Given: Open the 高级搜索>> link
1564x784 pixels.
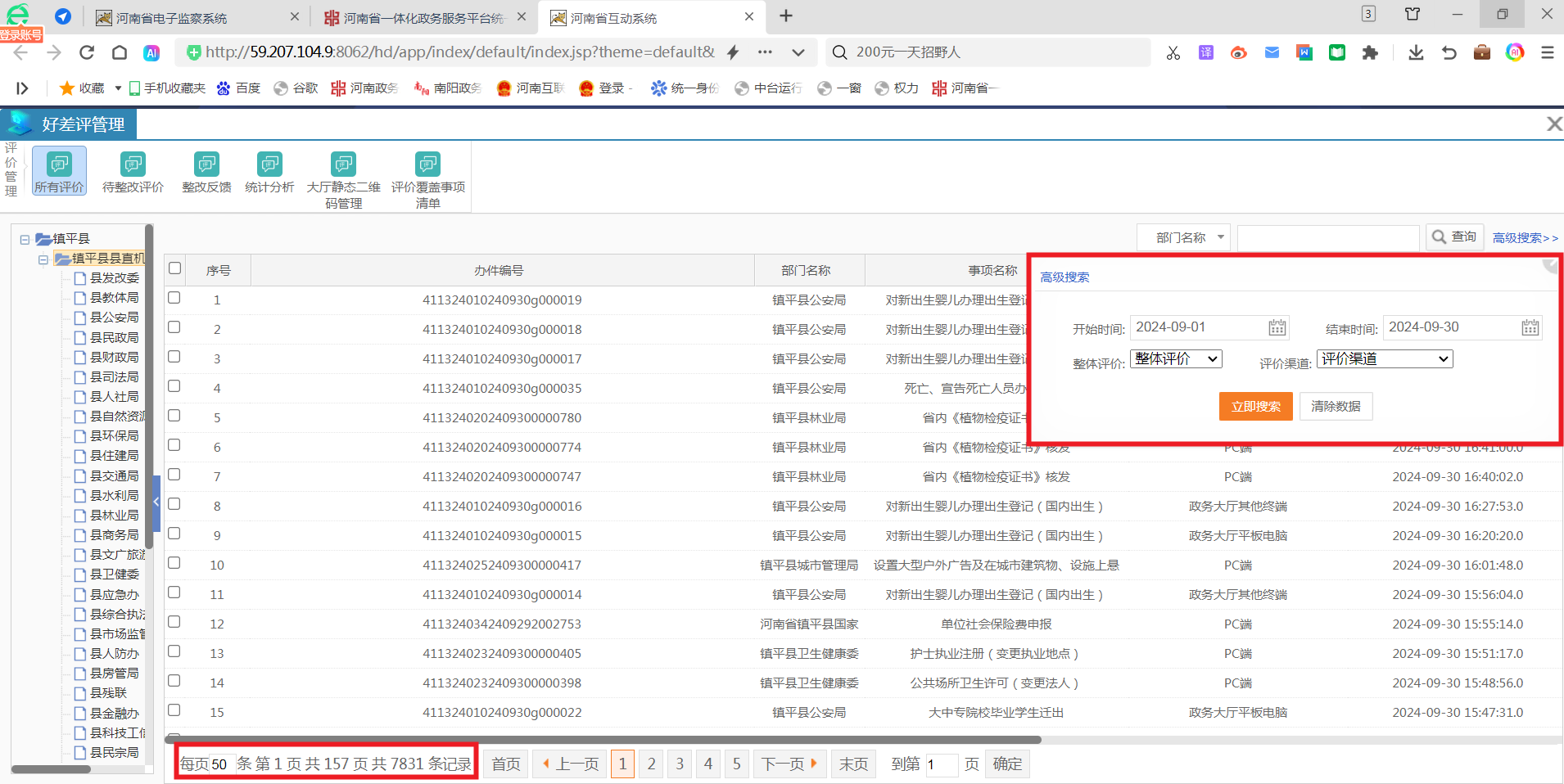Looking at the screenshot, I should click(x=1525, y=237).
